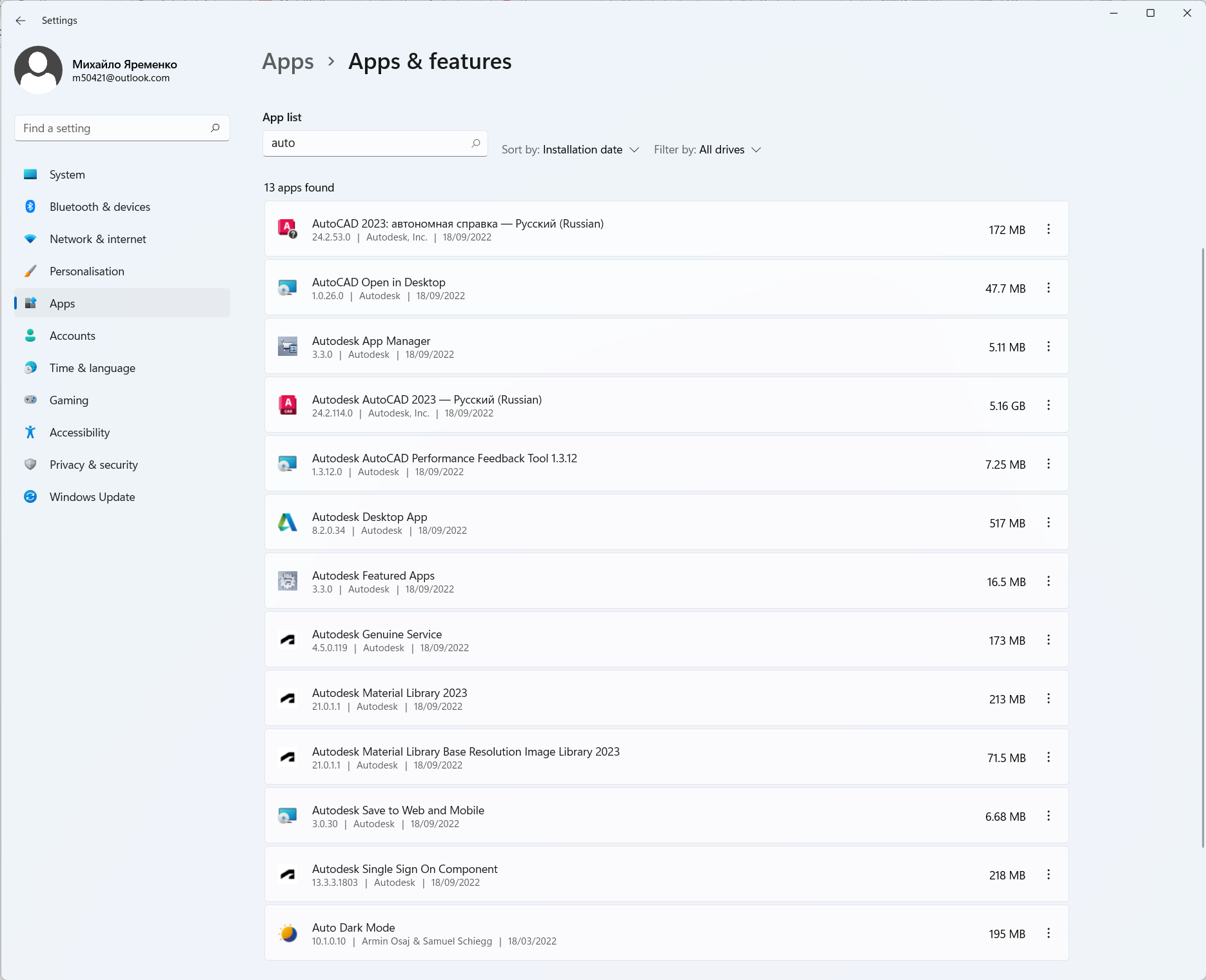Image resolution: width=1206 pixels, height=980 pixels.
Task: Click the vertical scrollbar on the right edge
Action: point(1202,548)
